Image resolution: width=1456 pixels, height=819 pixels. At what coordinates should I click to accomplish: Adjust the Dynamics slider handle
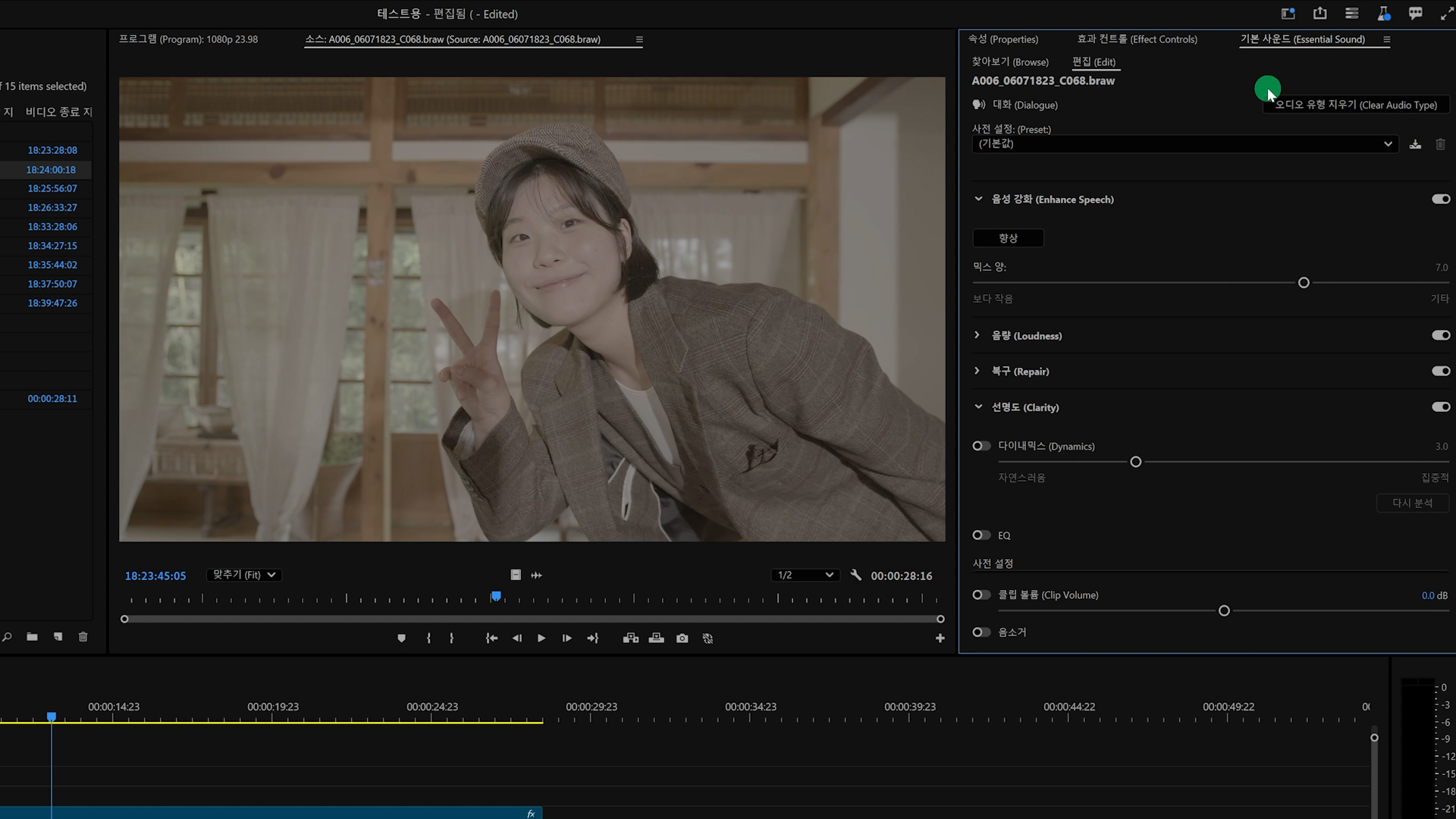point(1135,462)
